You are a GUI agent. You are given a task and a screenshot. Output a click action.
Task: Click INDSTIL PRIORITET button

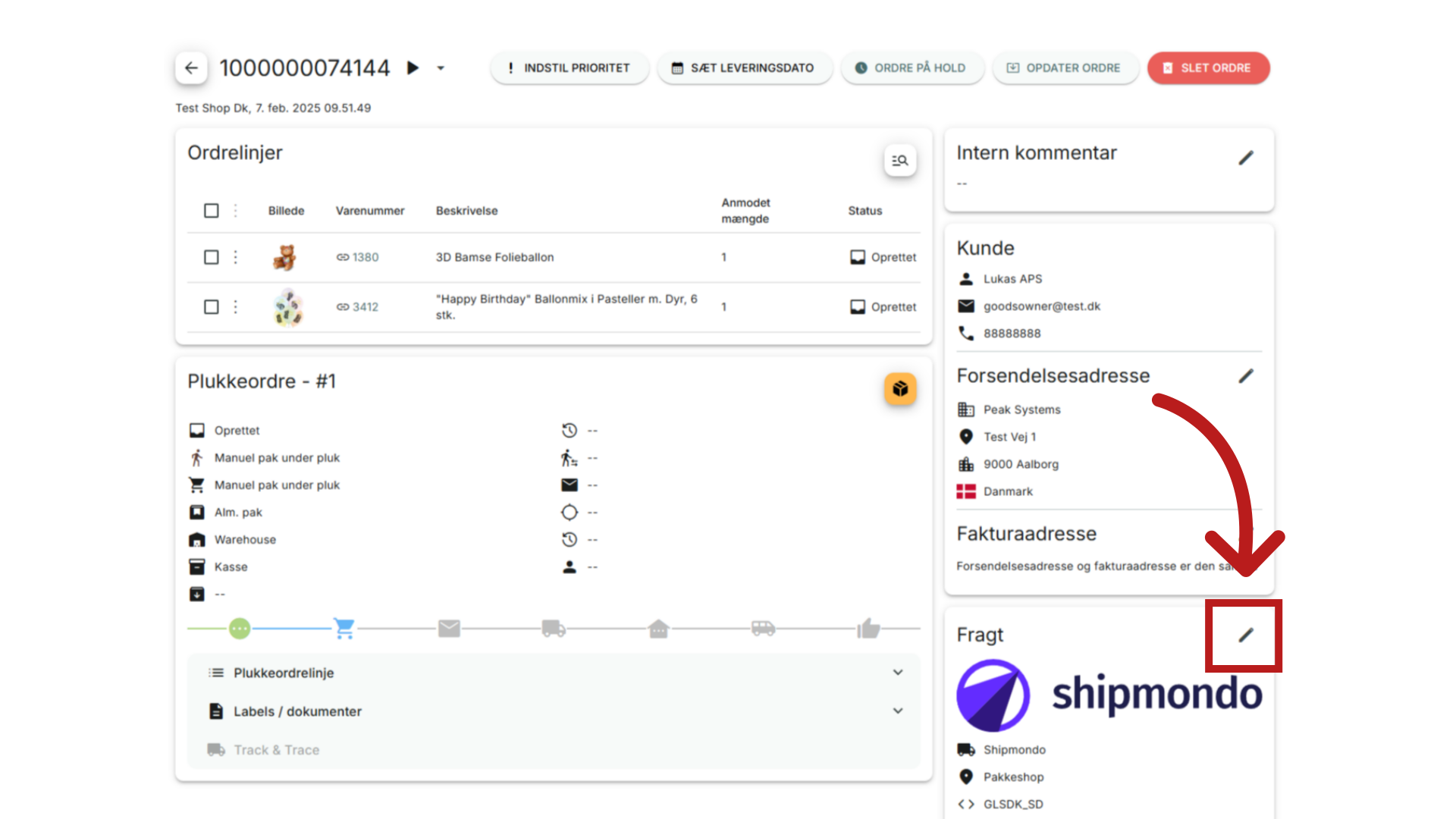(x=569, y=67)
